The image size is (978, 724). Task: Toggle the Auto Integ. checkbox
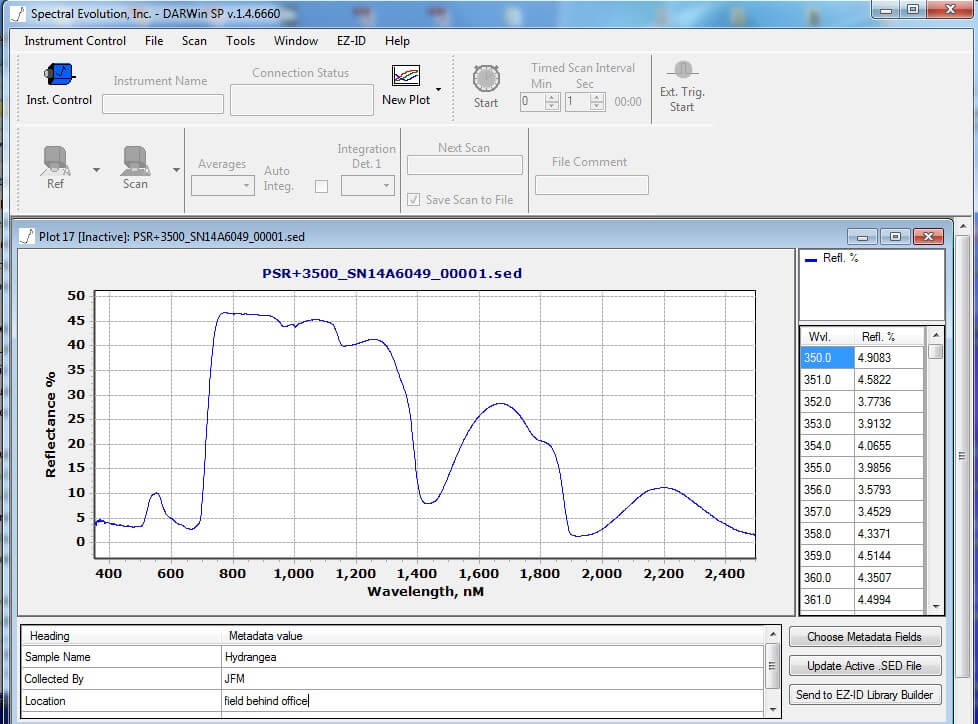pos(321,186)
